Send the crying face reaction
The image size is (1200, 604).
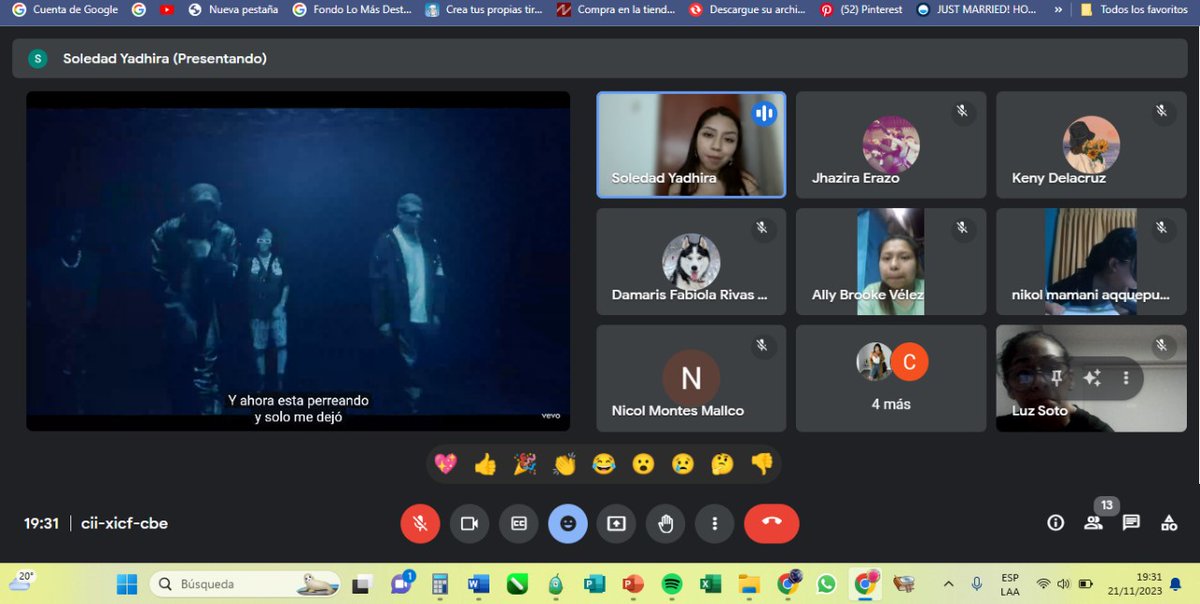tap(683, 464)
